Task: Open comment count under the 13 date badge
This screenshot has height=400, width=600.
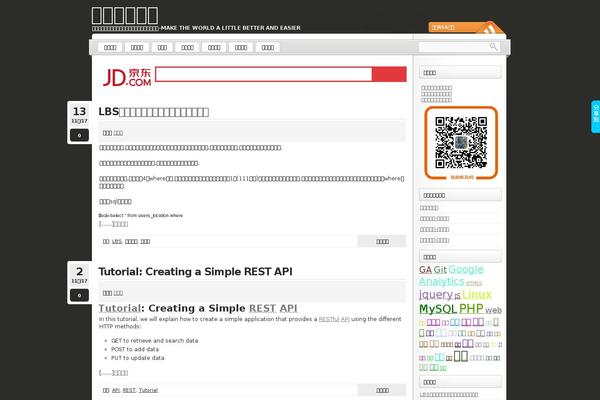Action: (x=79, y=135)
